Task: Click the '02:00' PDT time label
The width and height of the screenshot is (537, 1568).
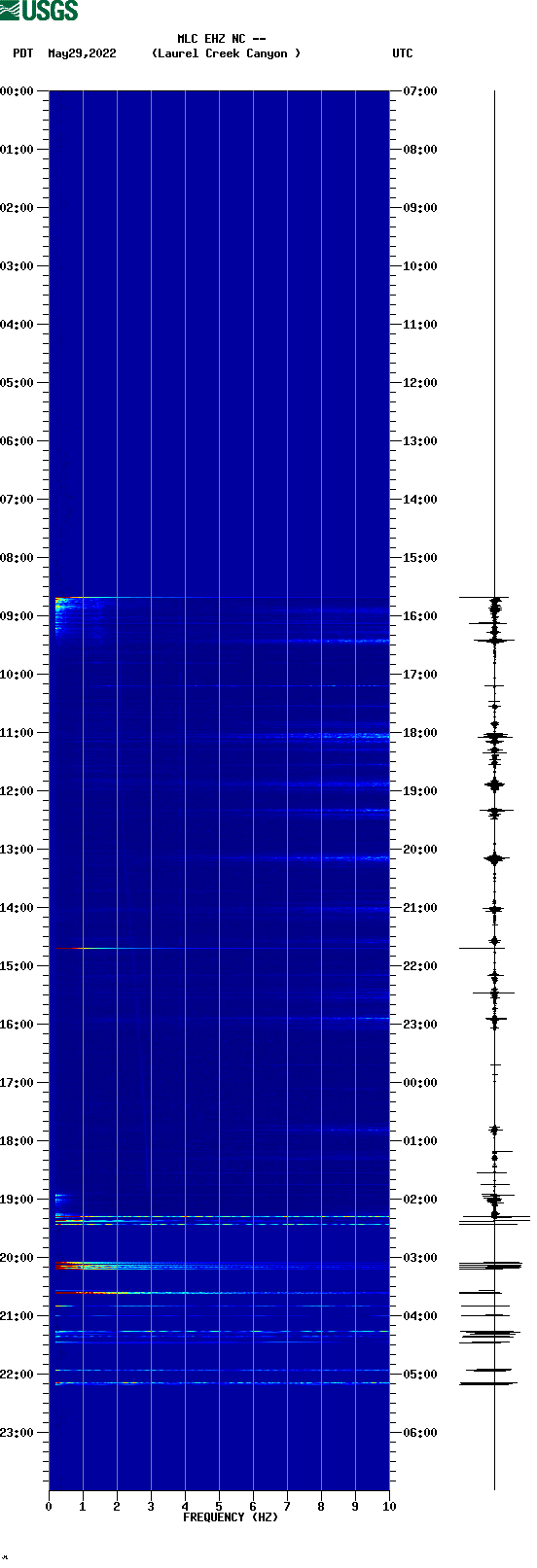Action: click(x=18, y=208)
